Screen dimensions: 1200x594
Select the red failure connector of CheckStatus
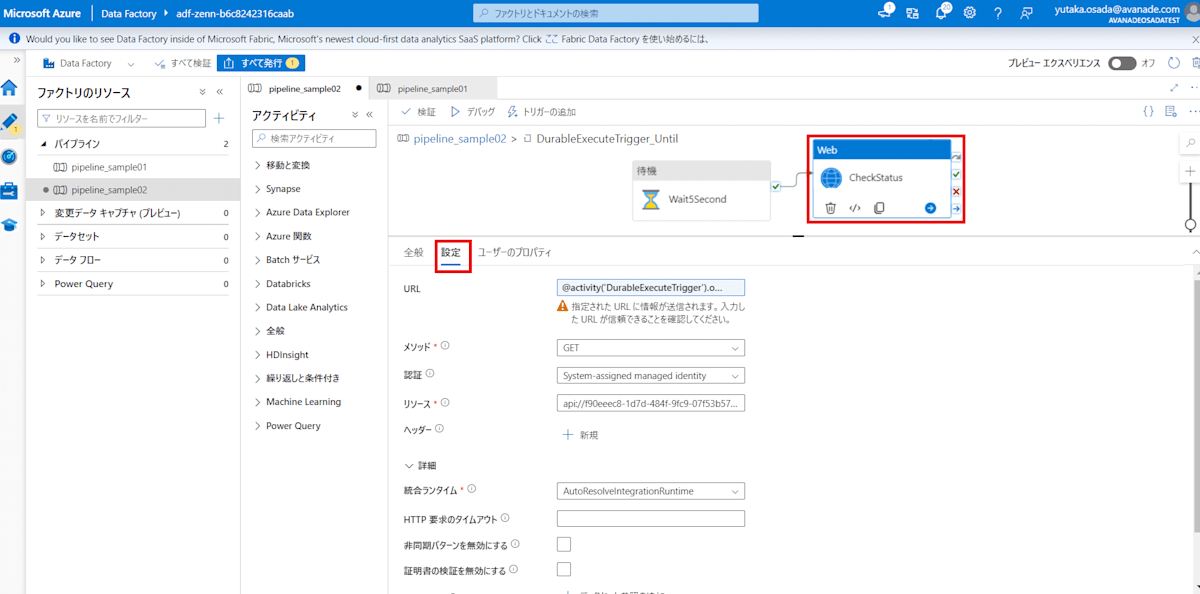point(957,191)
